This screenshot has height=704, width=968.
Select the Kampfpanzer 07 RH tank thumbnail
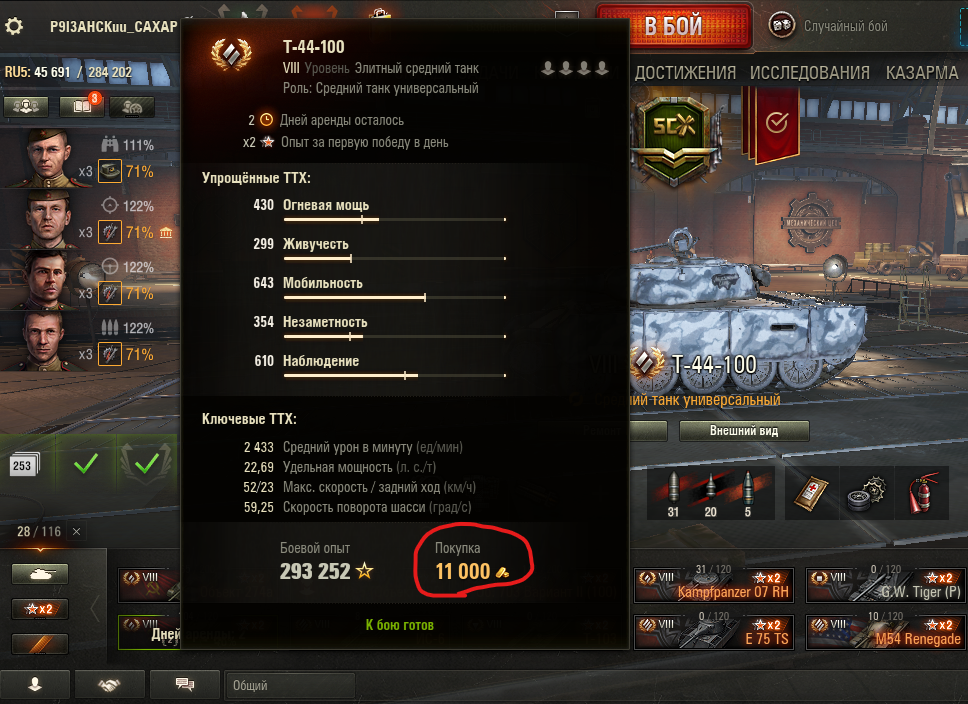pos(716,584)
